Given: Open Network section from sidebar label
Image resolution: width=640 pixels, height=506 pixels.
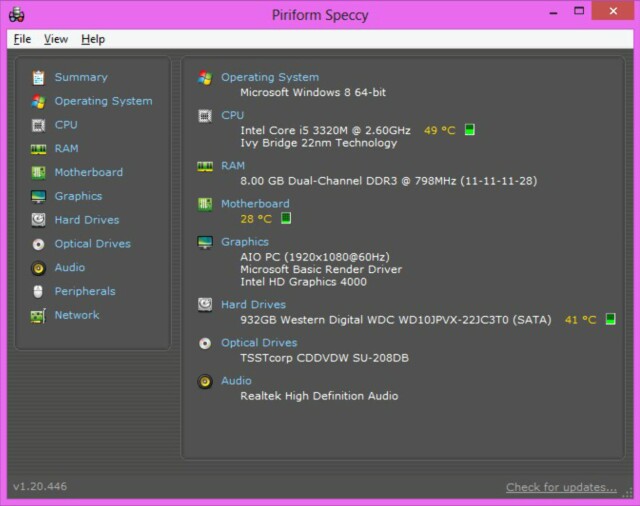Looking at the screenshot, I should 77,315.
